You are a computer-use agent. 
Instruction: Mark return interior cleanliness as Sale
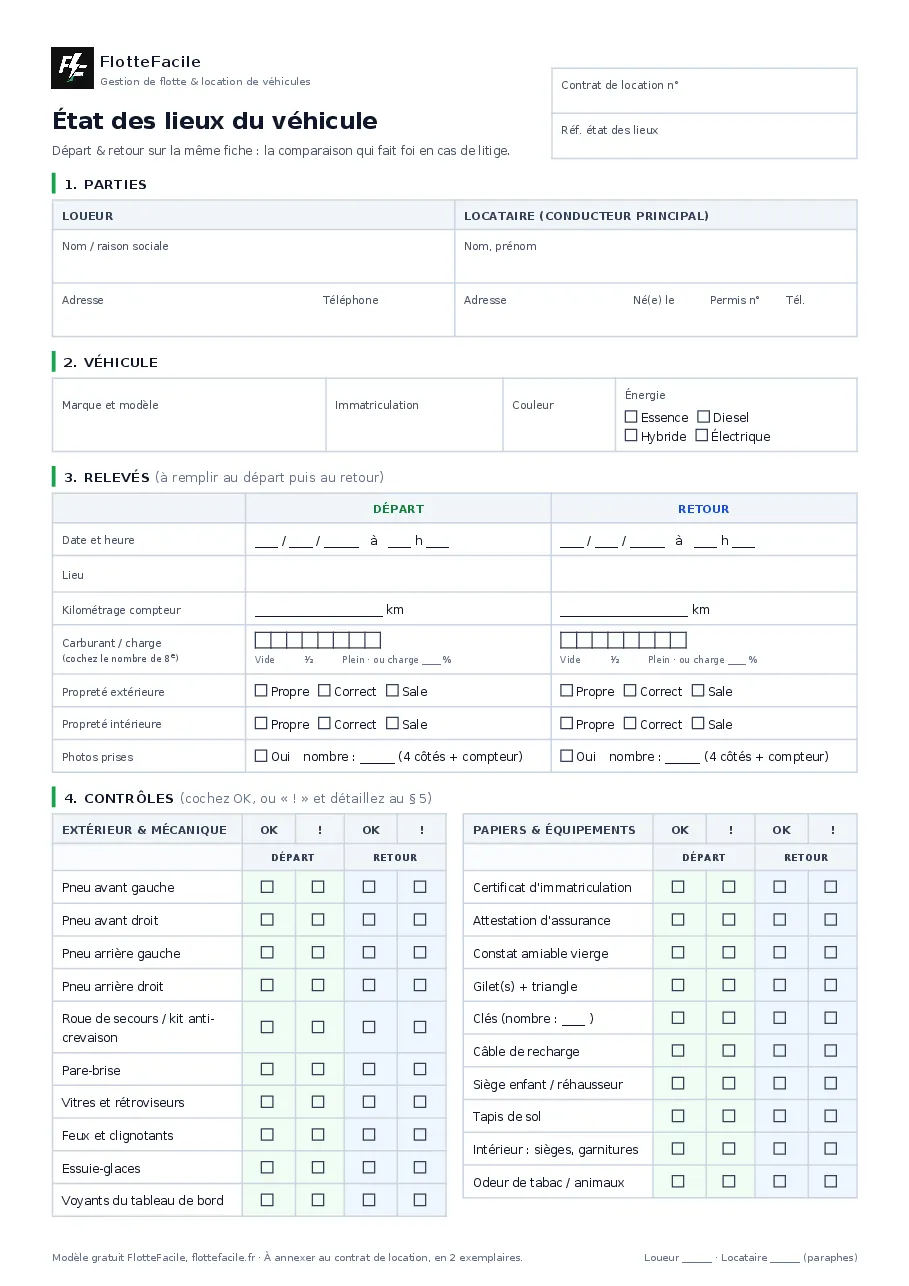[x=698, y=724]
